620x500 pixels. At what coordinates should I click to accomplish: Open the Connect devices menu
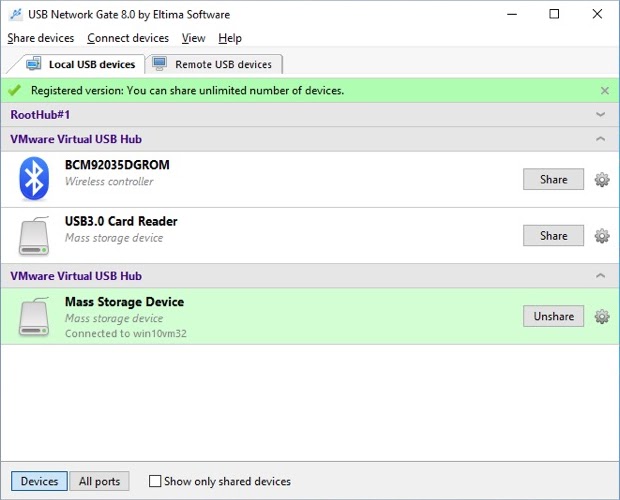click(x=128, y=38)
